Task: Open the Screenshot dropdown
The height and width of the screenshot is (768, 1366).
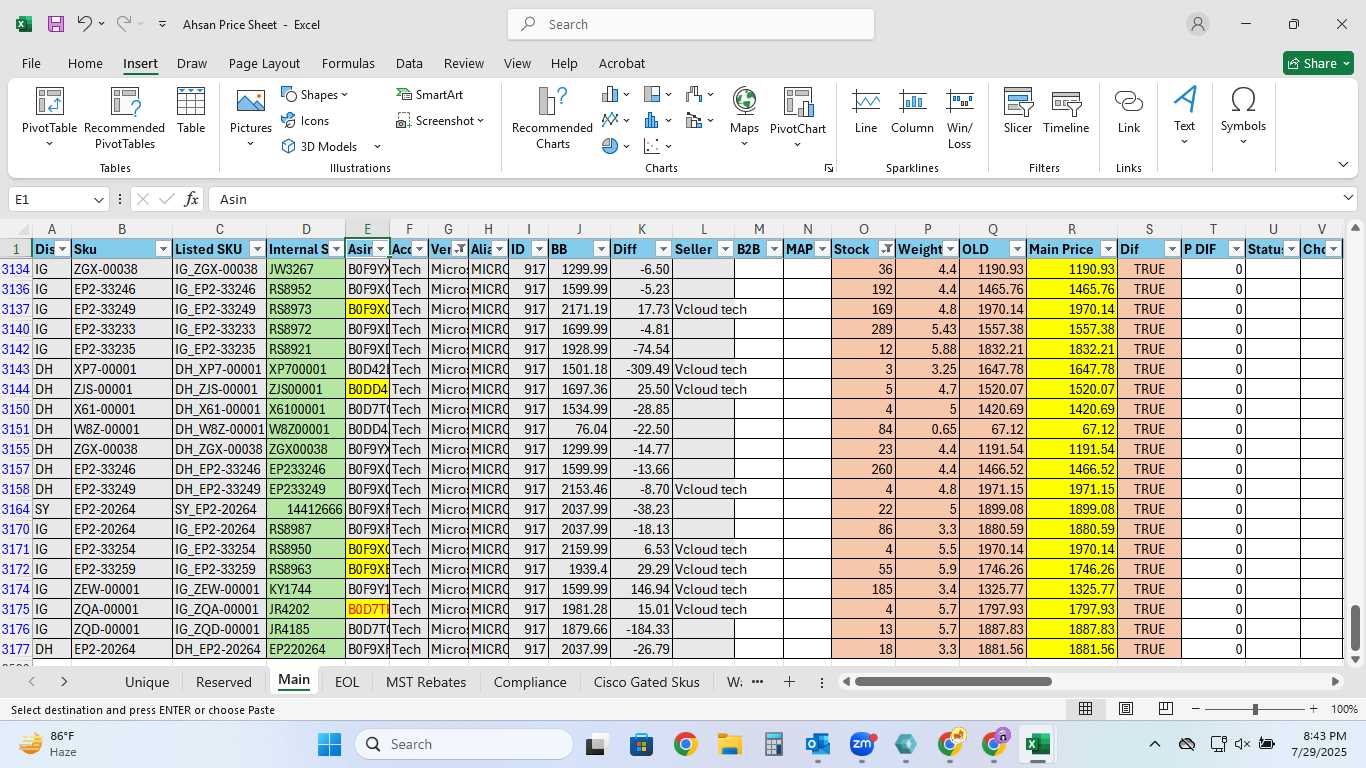Action: [440, 121]
